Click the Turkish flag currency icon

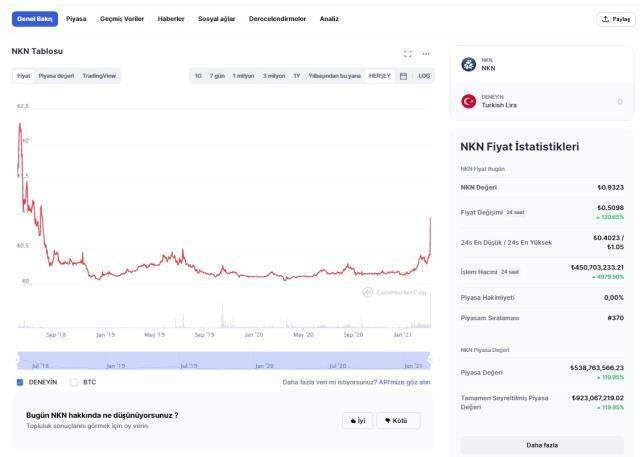point(469,101)
